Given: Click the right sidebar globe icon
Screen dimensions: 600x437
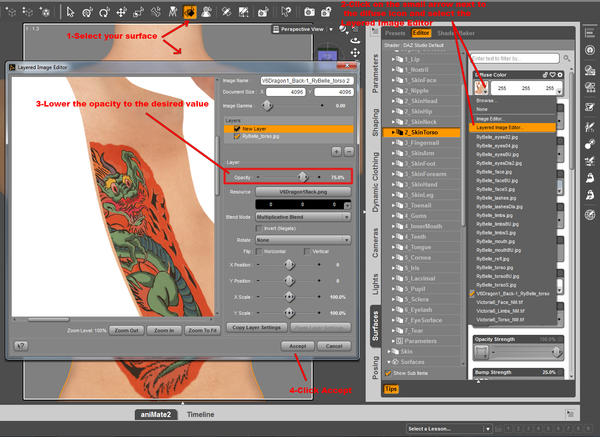Looking at the screenshot, I should coord(590,214).
